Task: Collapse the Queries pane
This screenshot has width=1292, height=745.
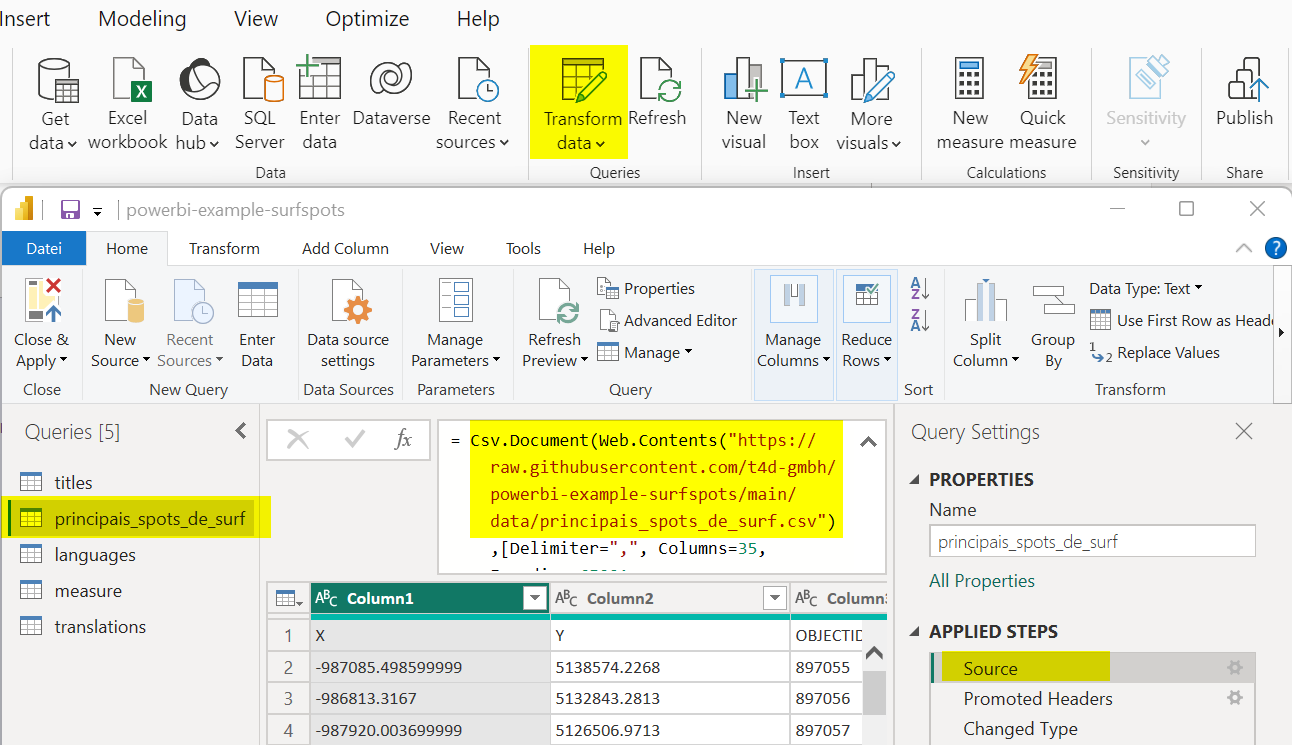Action: click(240, 431)
